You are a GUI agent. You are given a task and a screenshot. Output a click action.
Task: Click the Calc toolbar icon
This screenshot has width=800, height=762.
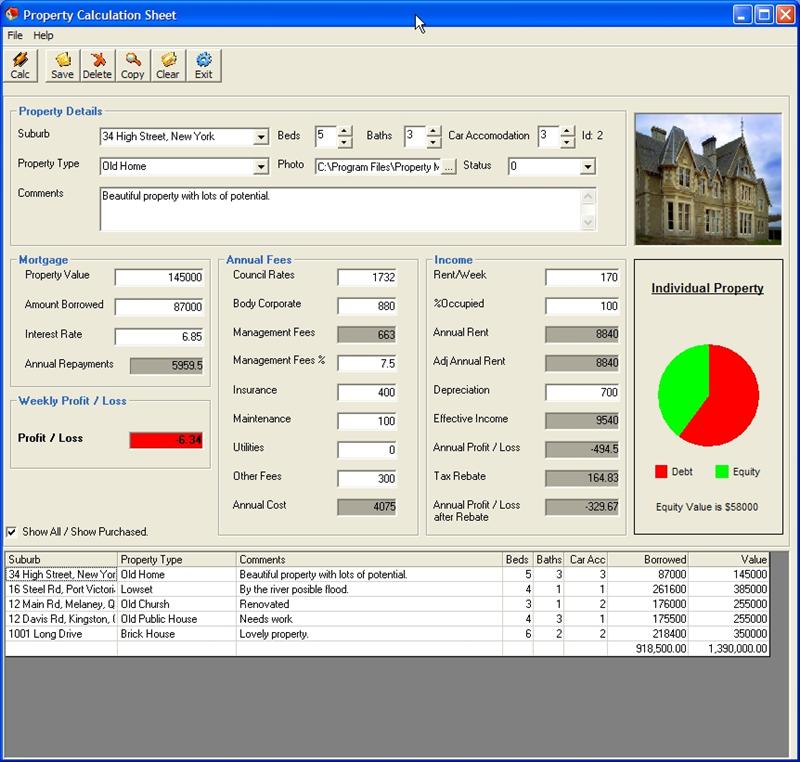[x=20, y=66]
